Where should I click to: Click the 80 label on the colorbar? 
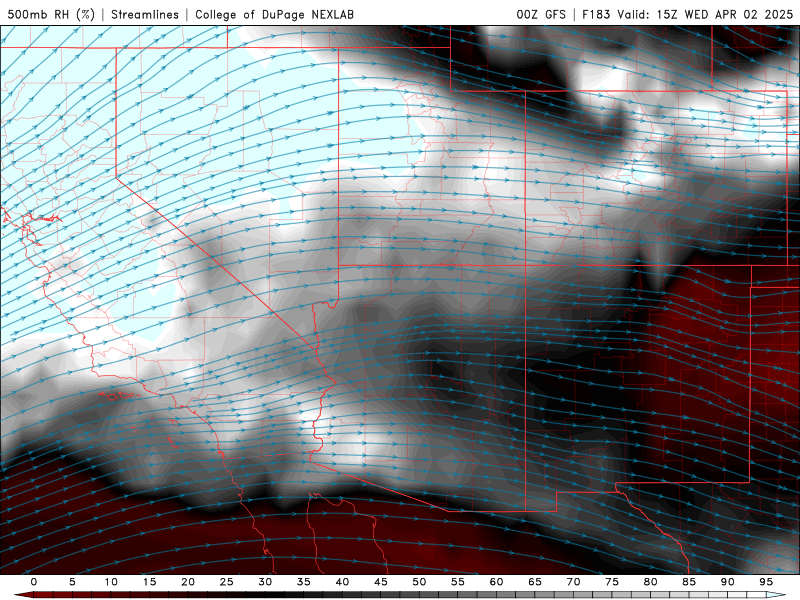tap(650, 582)
